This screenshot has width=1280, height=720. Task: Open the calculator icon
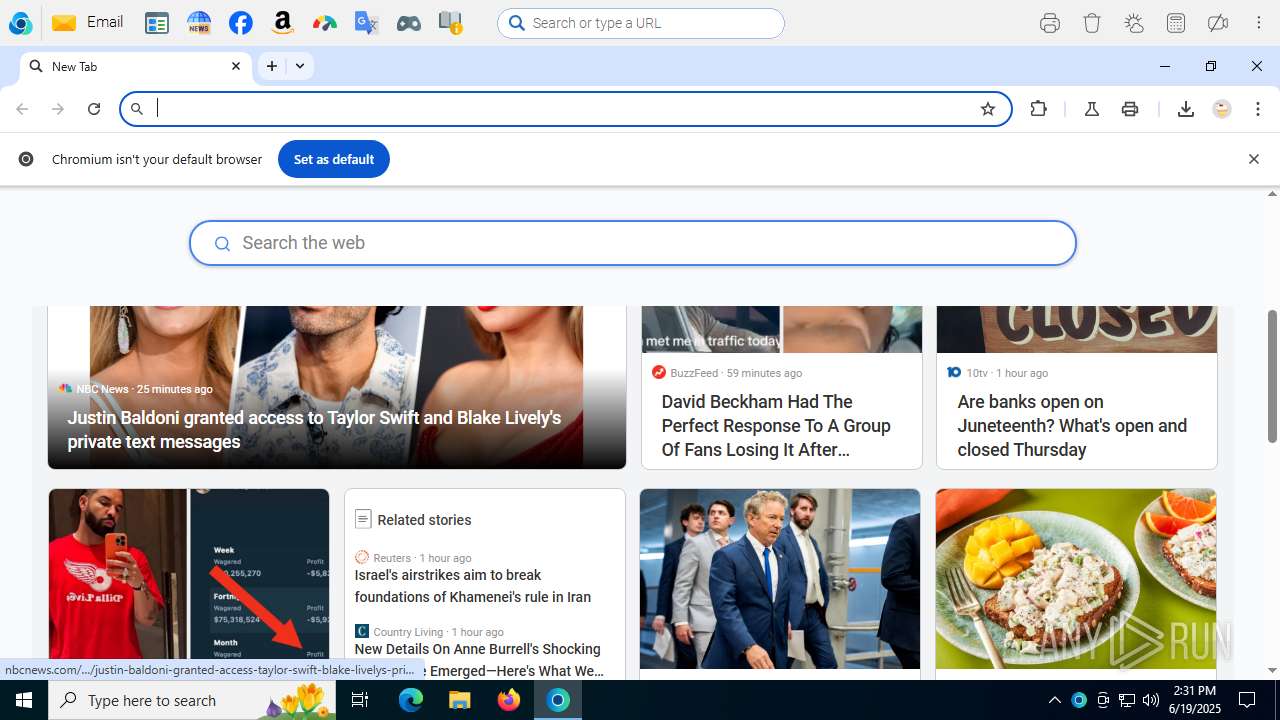tap(1176, 23)
